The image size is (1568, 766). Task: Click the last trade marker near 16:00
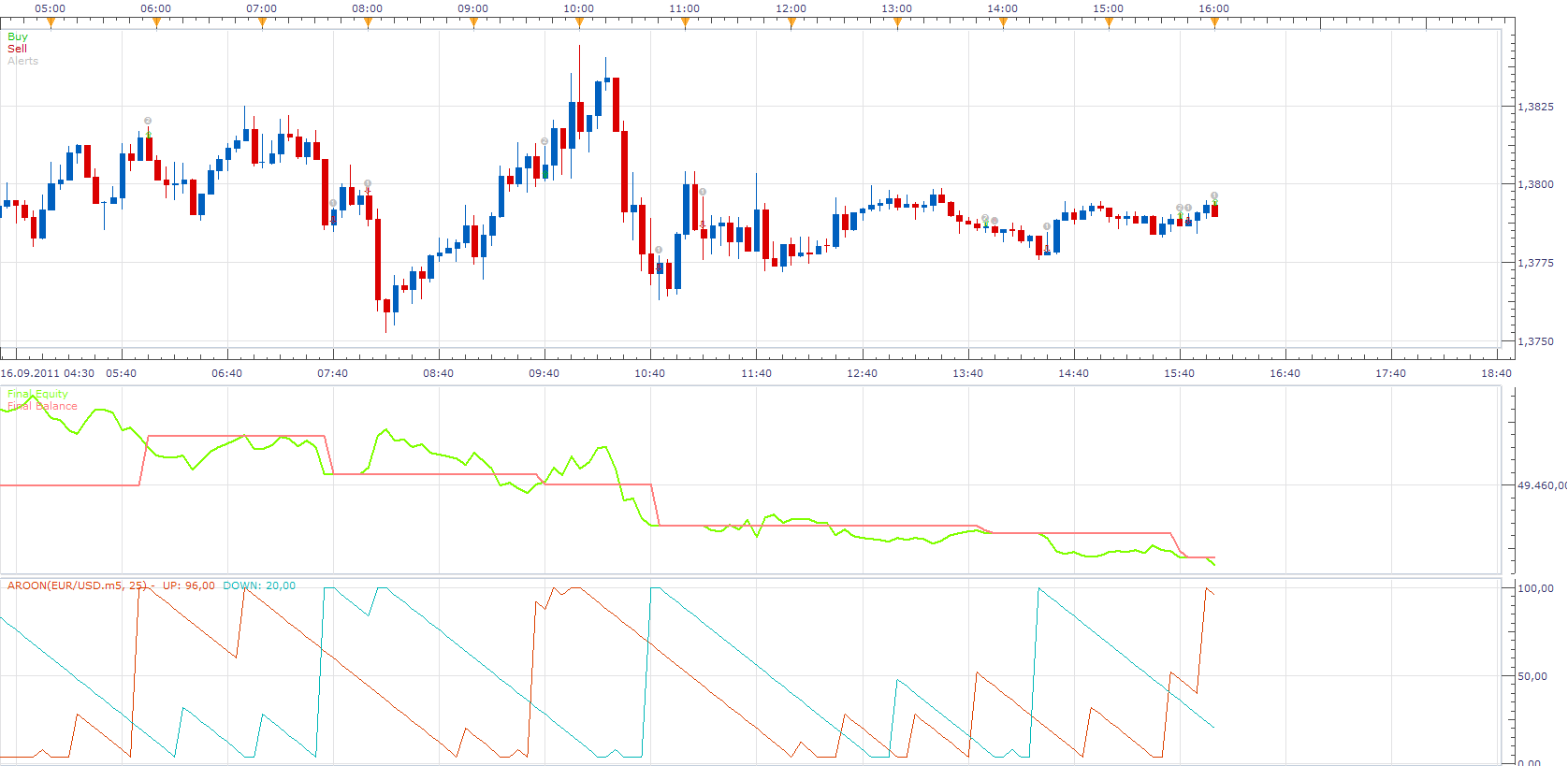[1214, 195]
